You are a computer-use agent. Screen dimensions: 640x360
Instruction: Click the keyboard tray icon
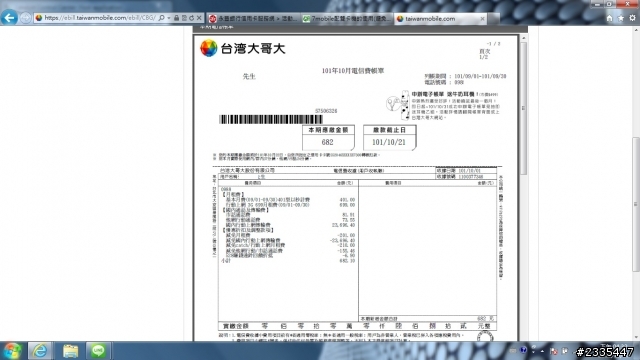click(x=513, y=351)
